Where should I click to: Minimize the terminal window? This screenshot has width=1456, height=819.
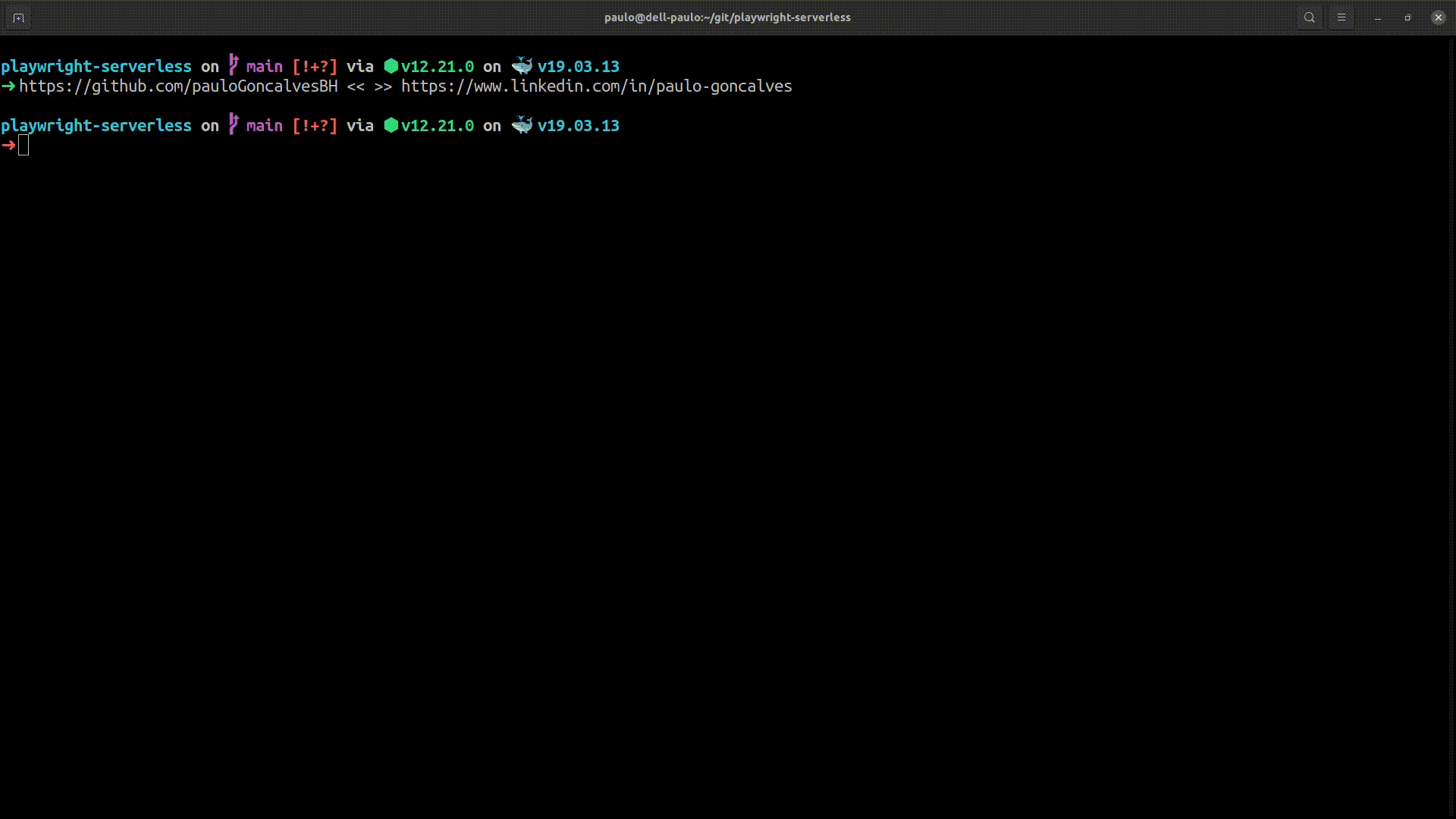1377,17
